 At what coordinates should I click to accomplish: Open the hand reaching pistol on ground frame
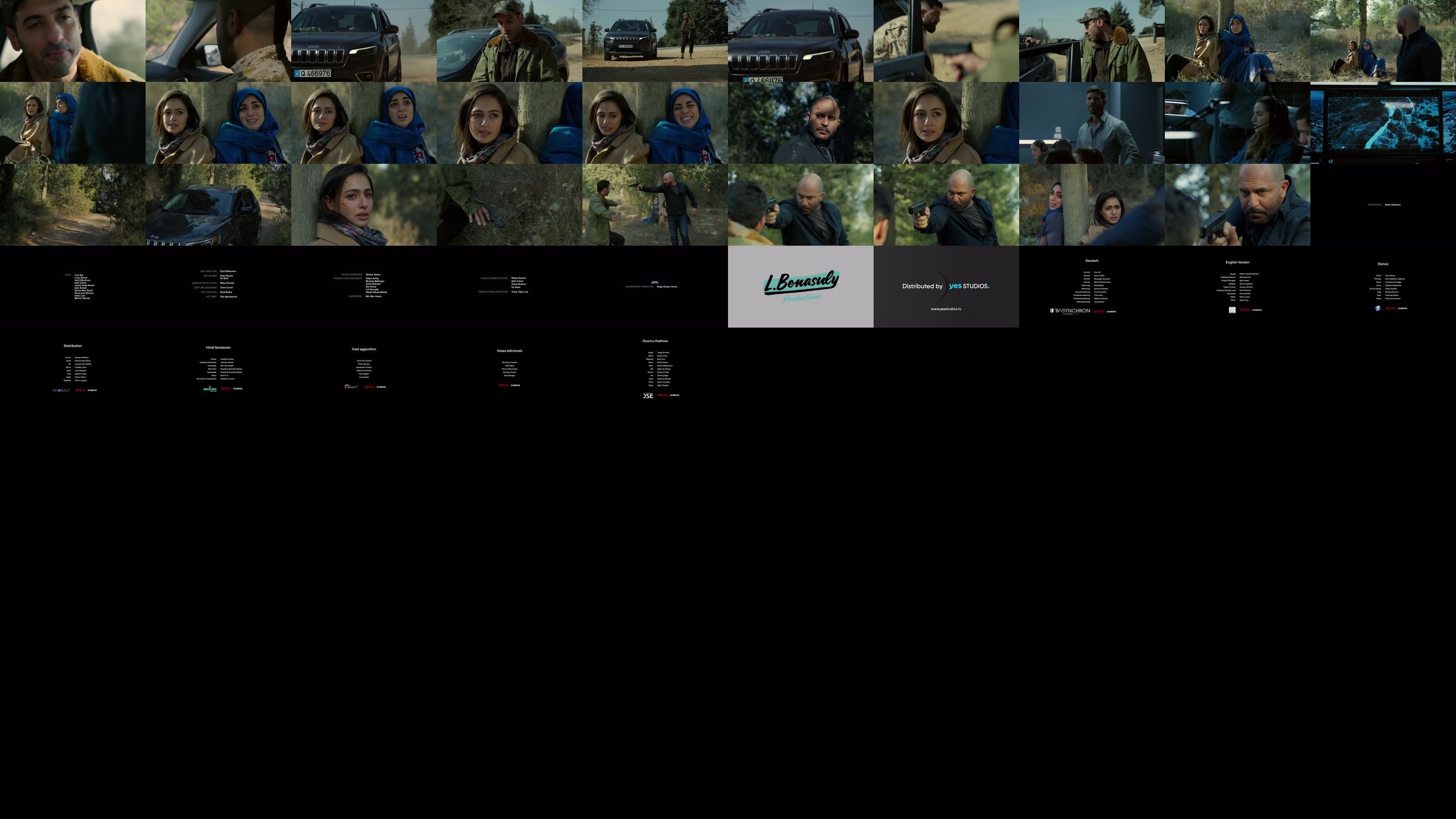point(509,205)
